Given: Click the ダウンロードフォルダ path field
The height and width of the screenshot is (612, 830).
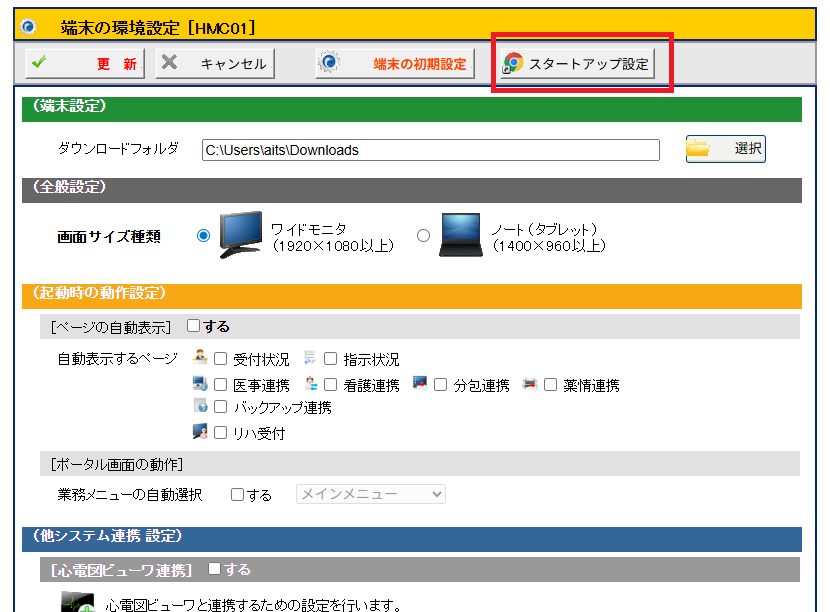Looking at the screenshot, I should pyautogui.click(x=430, y=150).
